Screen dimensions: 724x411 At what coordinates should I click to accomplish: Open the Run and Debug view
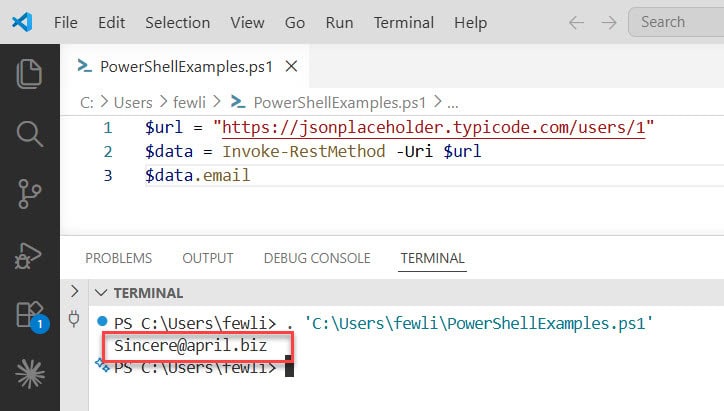point(29,255)
